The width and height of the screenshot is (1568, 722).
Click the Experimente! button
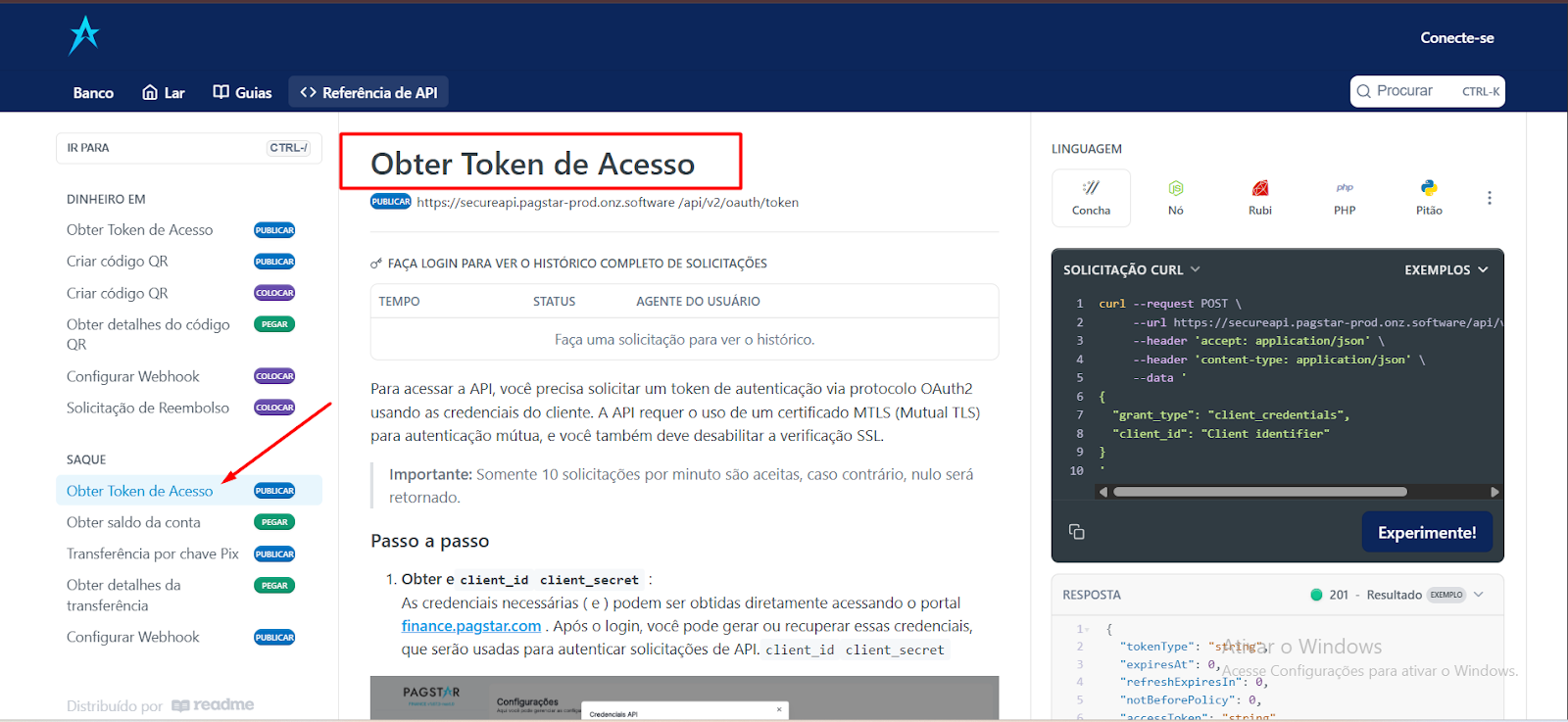(1427, 532)
